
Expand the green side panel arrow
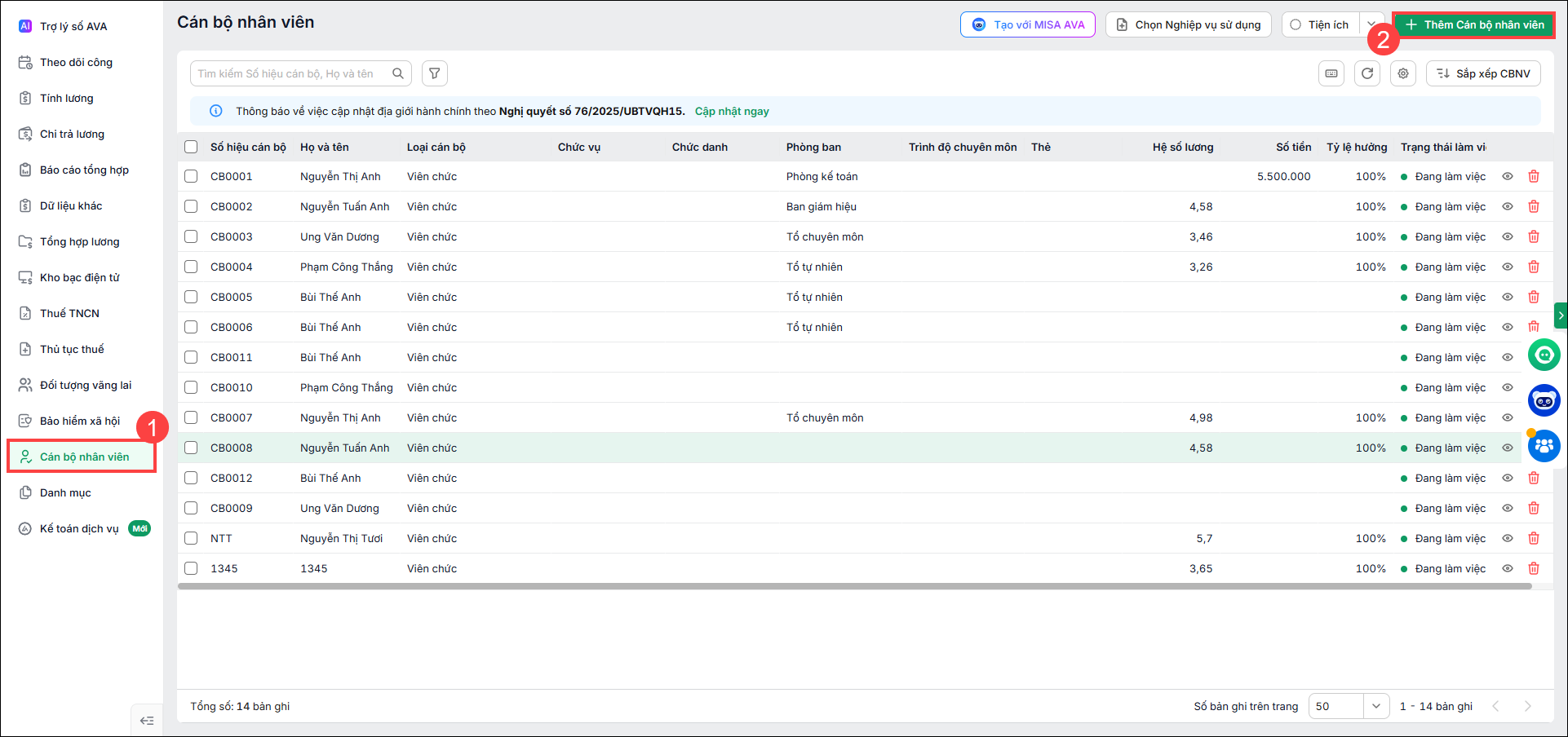[1561, 315]
